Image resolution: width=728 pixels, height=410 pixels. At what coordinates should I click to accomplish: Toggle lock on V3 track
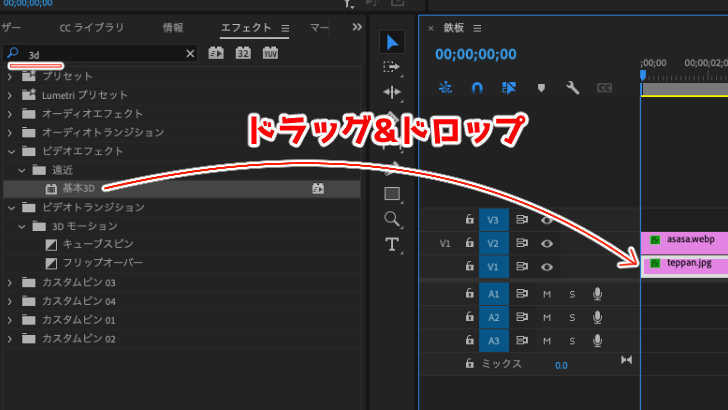click(469, 219)
